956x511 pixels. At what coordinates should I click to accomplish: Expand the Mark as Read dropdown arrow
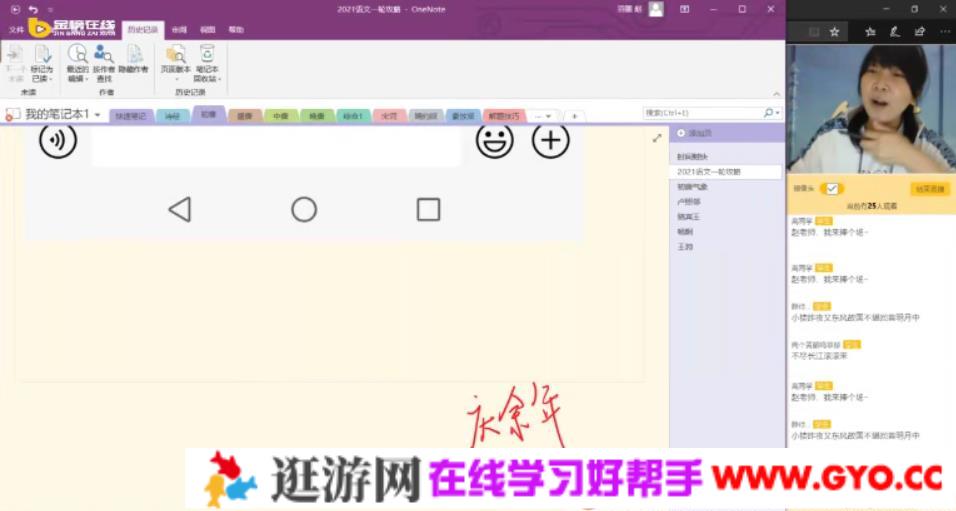coord(51,79)
